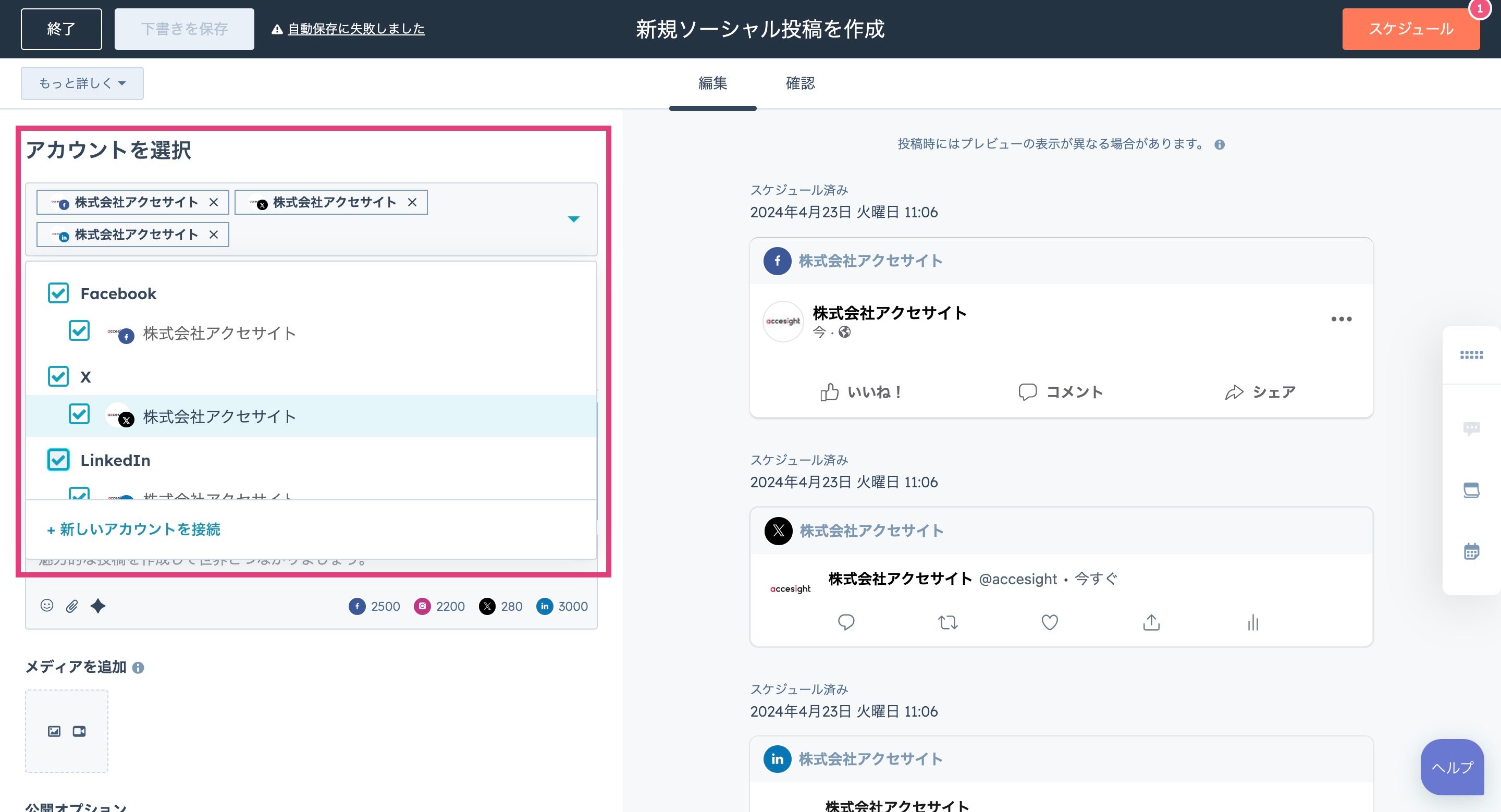Click the paperclip attachment icon
1501x812 pixels.
(72, 606)
